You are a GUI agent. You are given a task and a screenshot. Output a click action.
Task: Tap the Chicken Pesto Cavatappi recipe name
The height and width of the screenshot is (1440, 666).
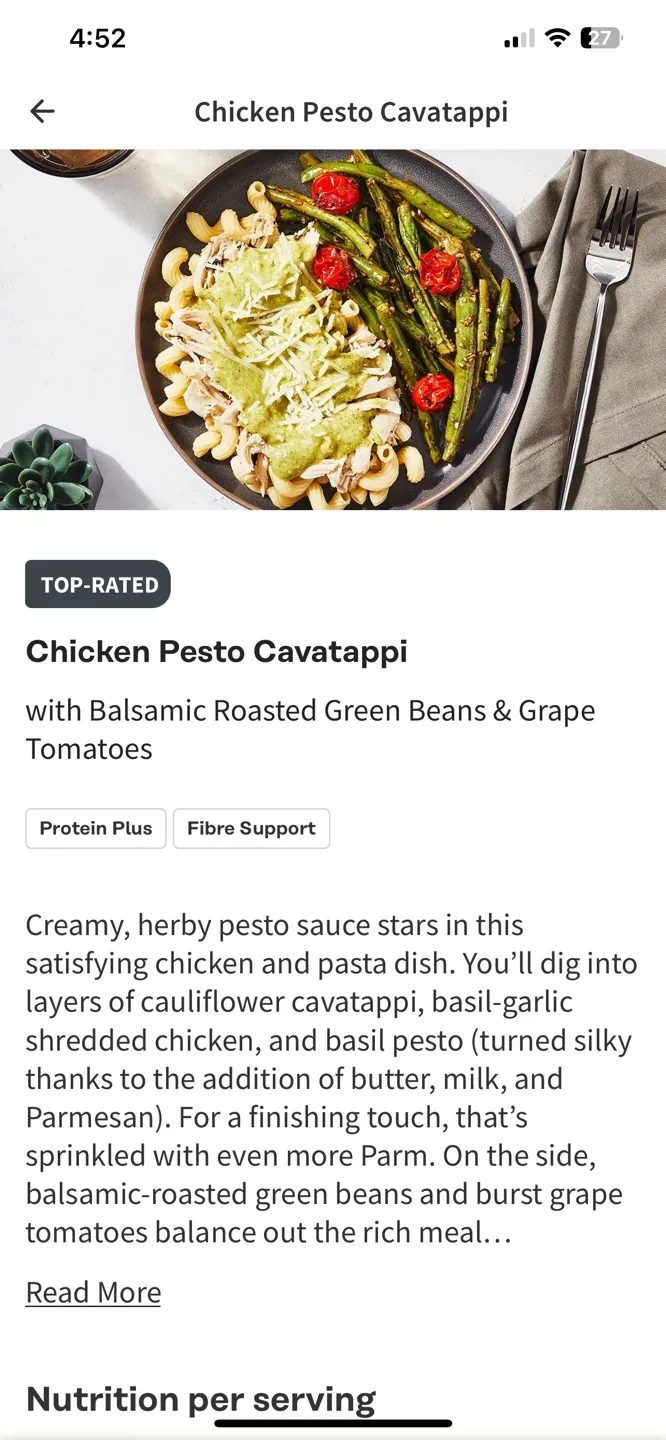[217, 651]
